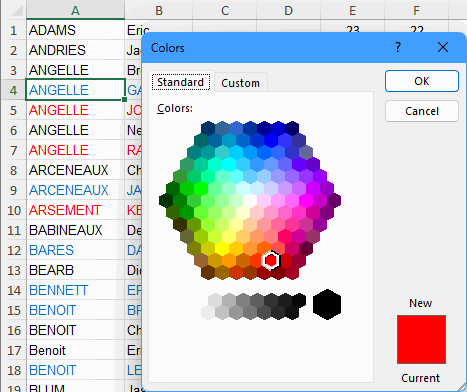
Task: Select cell A1 with ADAMS
Action: tap(75, 30)
